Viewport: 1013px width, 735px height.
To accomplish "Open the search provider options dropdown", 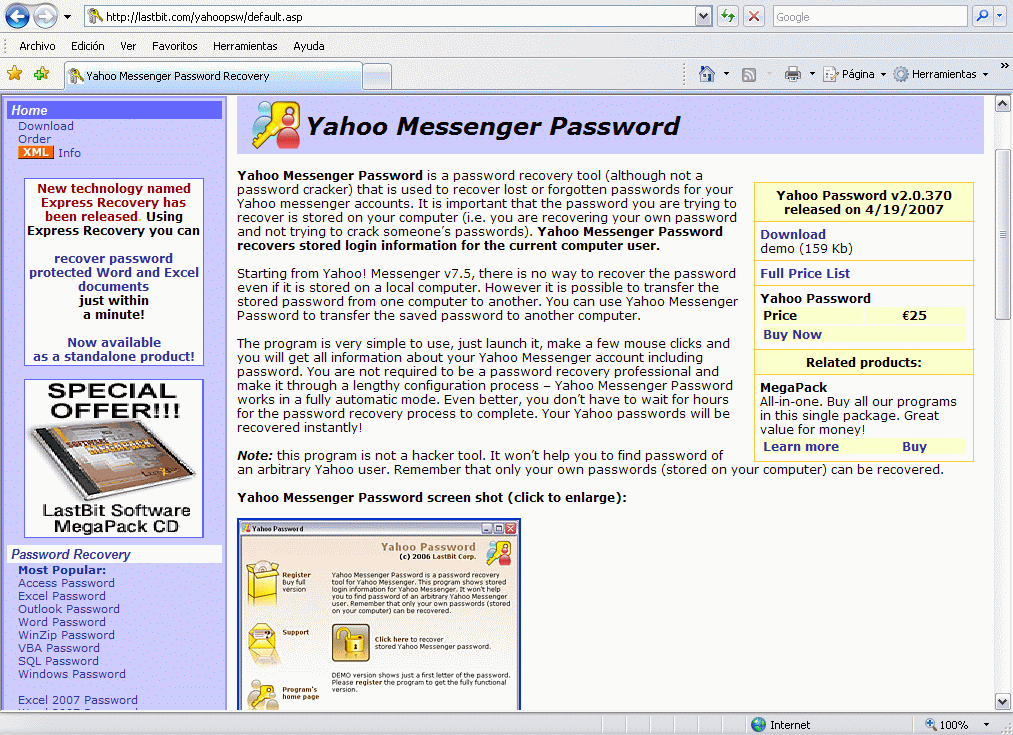I will point(1000,17).
